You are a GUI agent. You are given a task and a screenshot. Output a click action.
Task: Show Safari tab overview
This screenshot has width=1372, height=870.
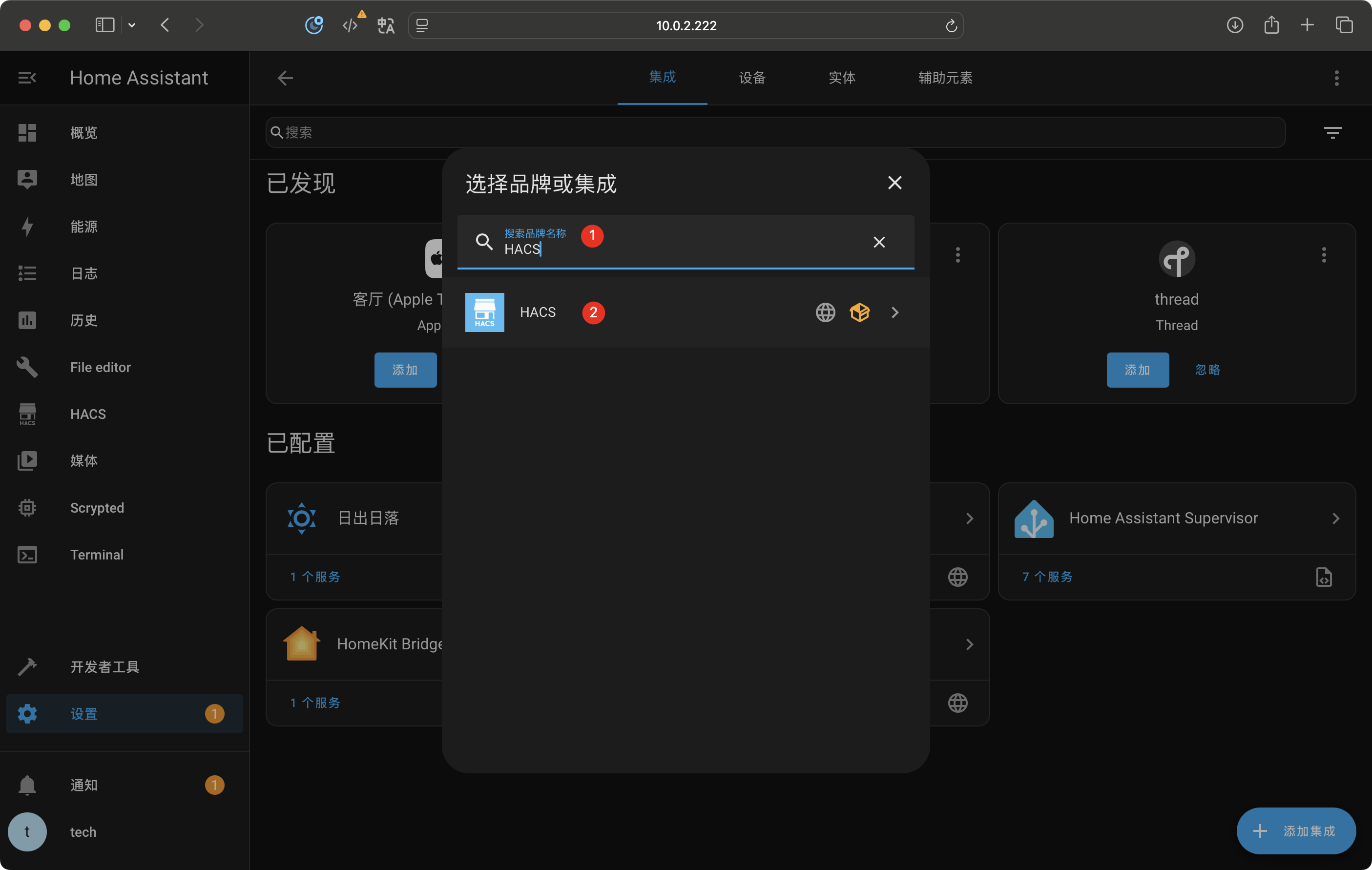pos(1344,25)
